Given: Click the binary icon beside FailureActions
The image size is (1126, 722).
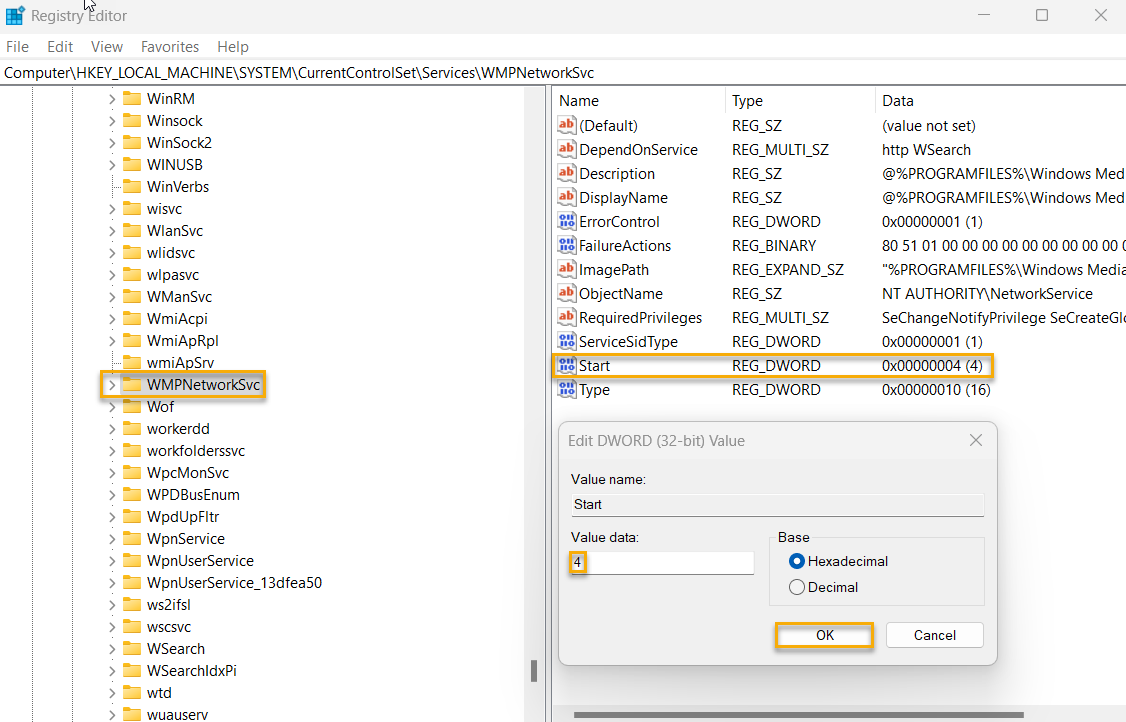Looking at the screenshot, I should pyautogui.click(x=567, y=245).
